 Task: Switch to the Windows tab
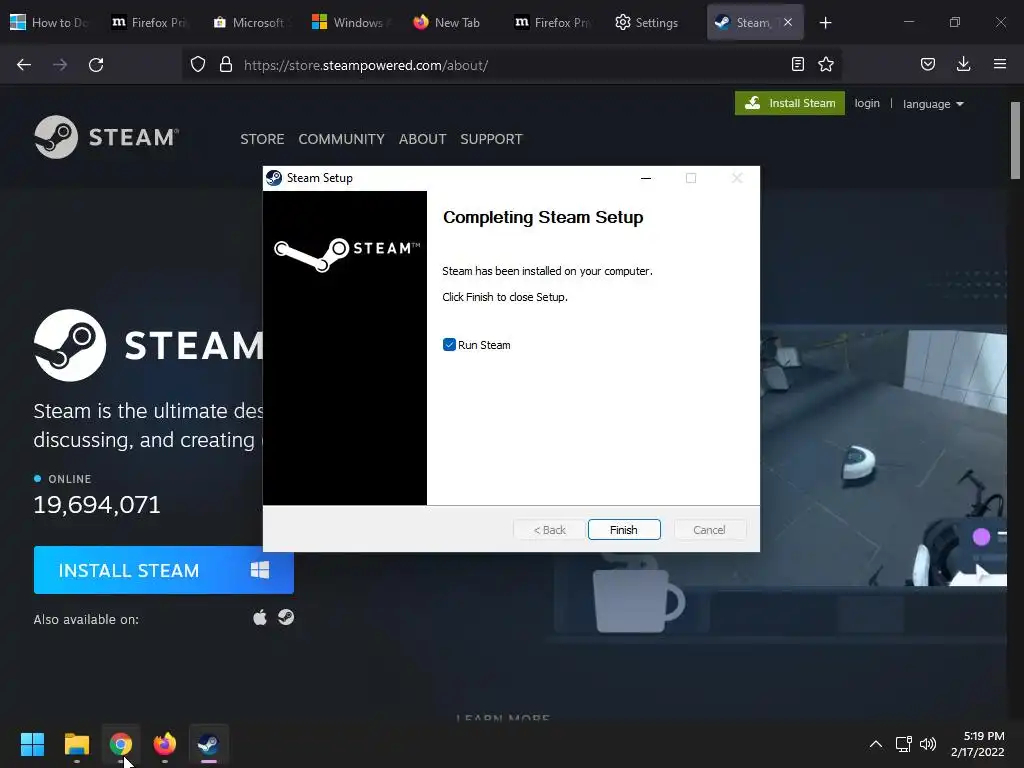(x=351, y=23)
